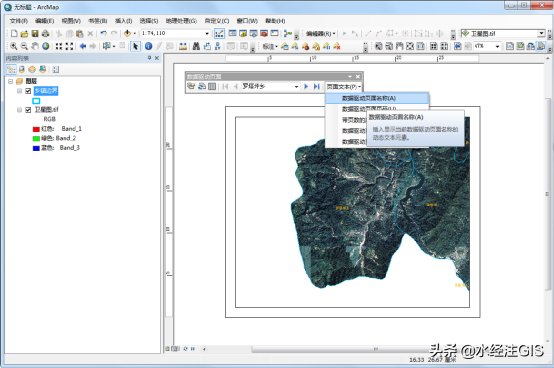Click the red Band_1 color swatch

[36, 129]
